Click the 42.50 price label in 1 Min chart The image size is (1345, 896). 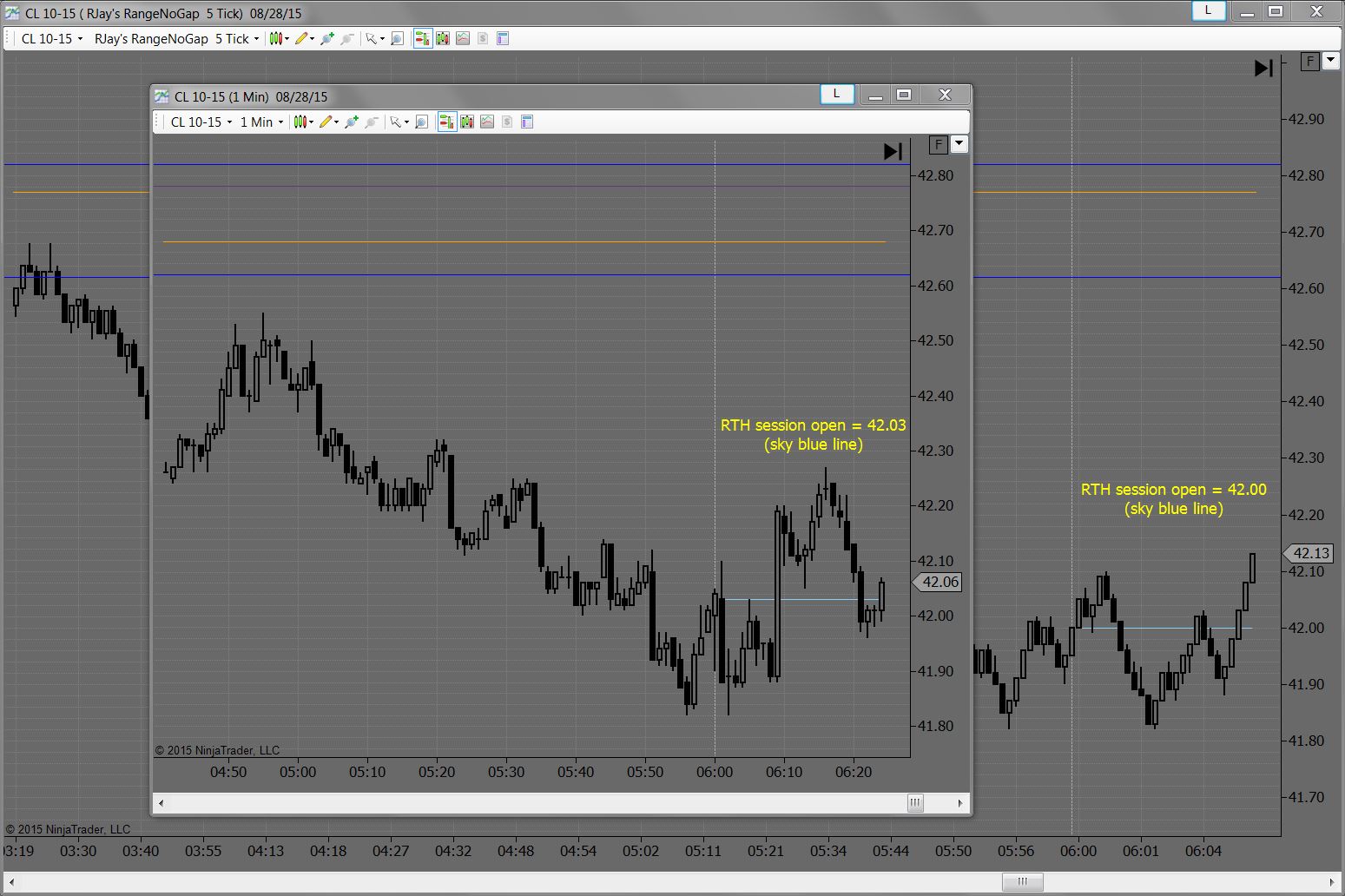click(936, 340)
